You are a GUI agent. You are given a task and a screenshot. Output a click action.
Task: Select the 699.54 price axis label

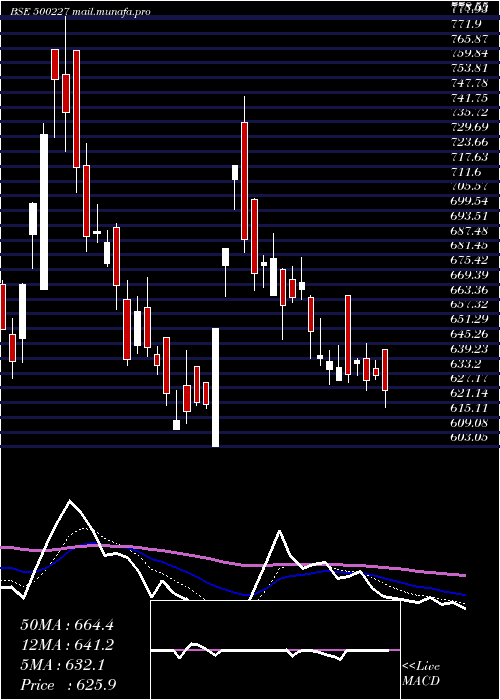pyautogui.click(x=470, y=201)
